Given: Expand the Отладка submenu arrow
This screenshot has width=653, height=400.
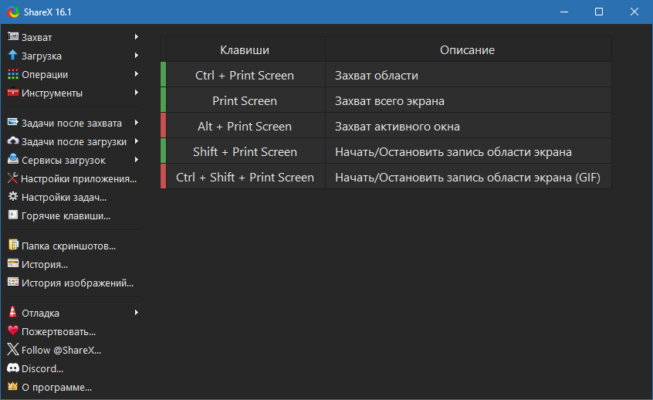Looking at the screenshot, I should coord(136,312).
